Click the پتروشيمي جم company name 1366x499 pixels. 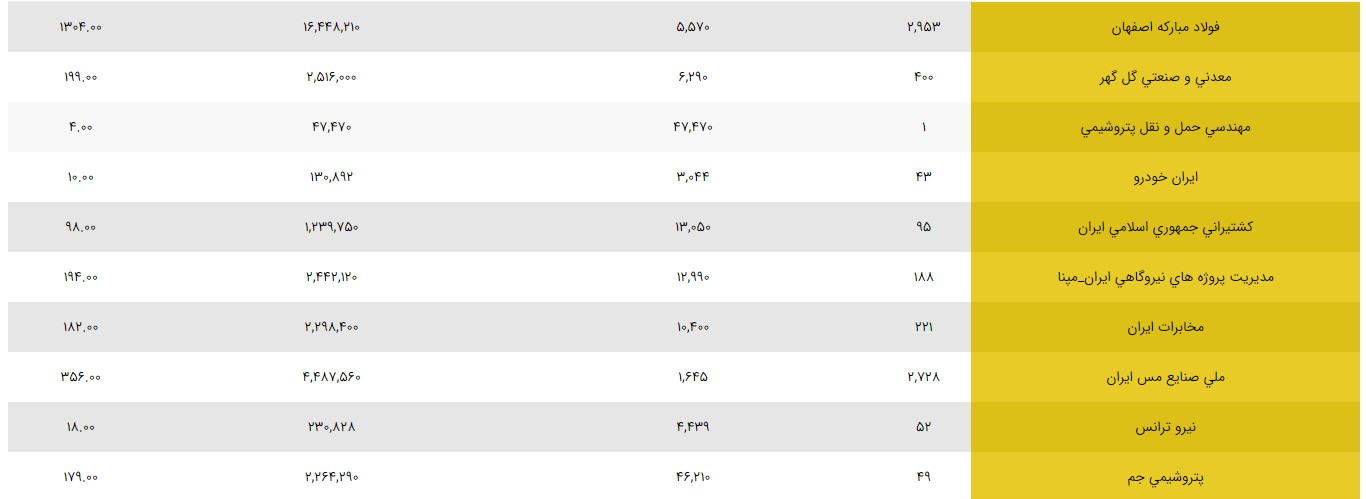(x=1166, y=477)
